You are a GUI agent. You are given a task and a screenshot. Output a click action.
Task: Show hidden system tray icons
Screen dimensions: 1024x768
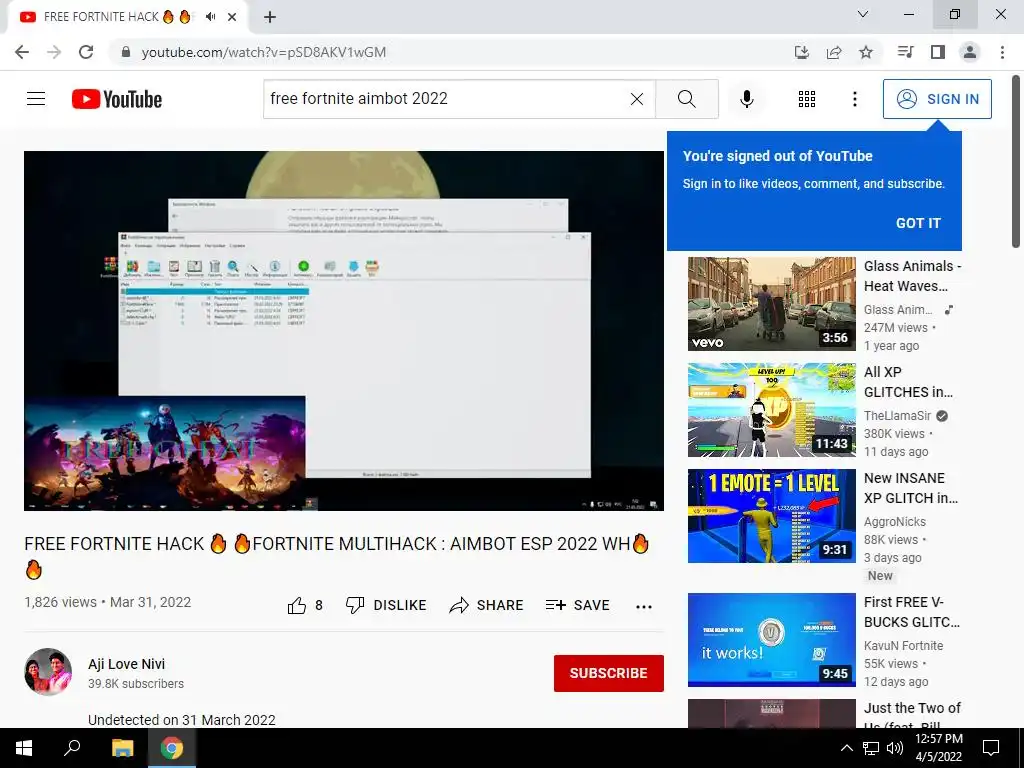[846, 748]
